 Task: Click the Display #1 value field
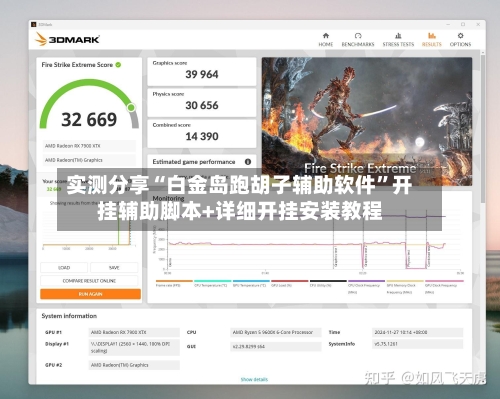[x=134, y=347]
